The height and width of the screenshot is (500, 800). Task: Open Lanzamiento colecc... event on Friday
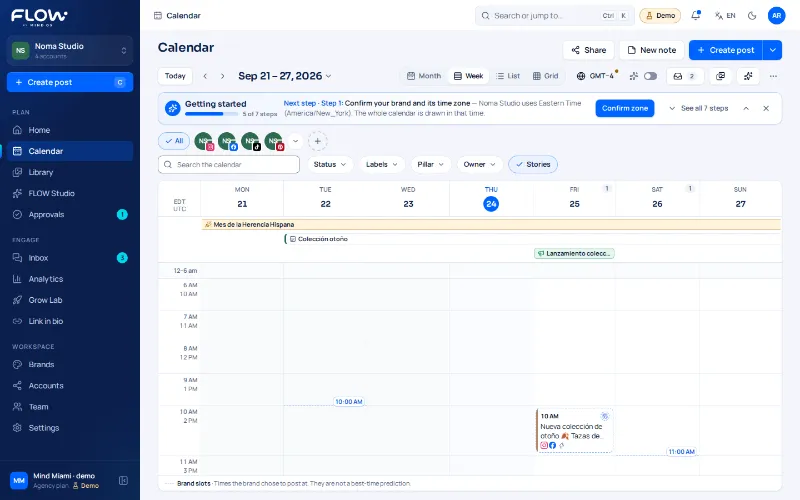point(574,254)
